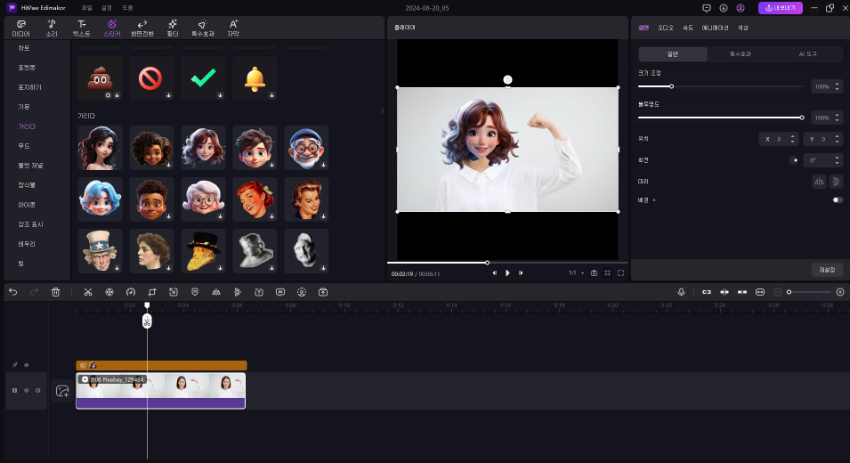Toggle visibility eye on video track

26,390
